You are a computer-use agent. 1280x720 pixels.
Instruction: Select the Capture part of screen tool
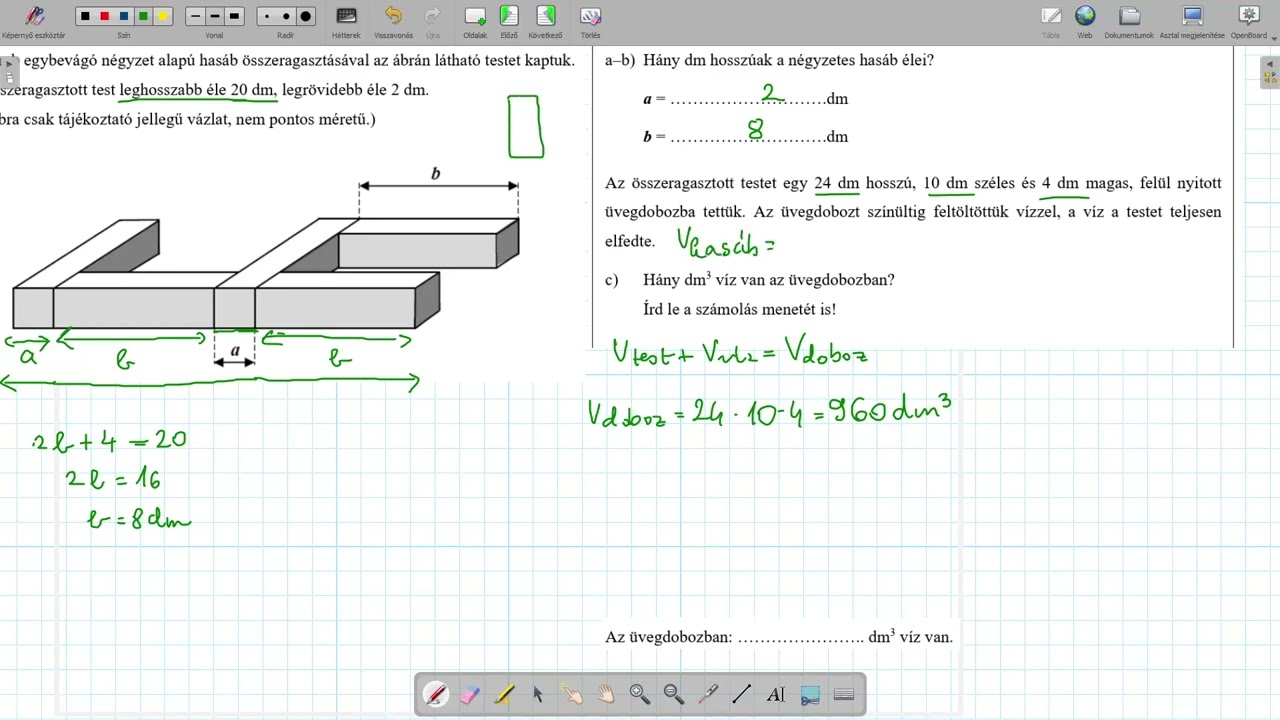(810, 694)
